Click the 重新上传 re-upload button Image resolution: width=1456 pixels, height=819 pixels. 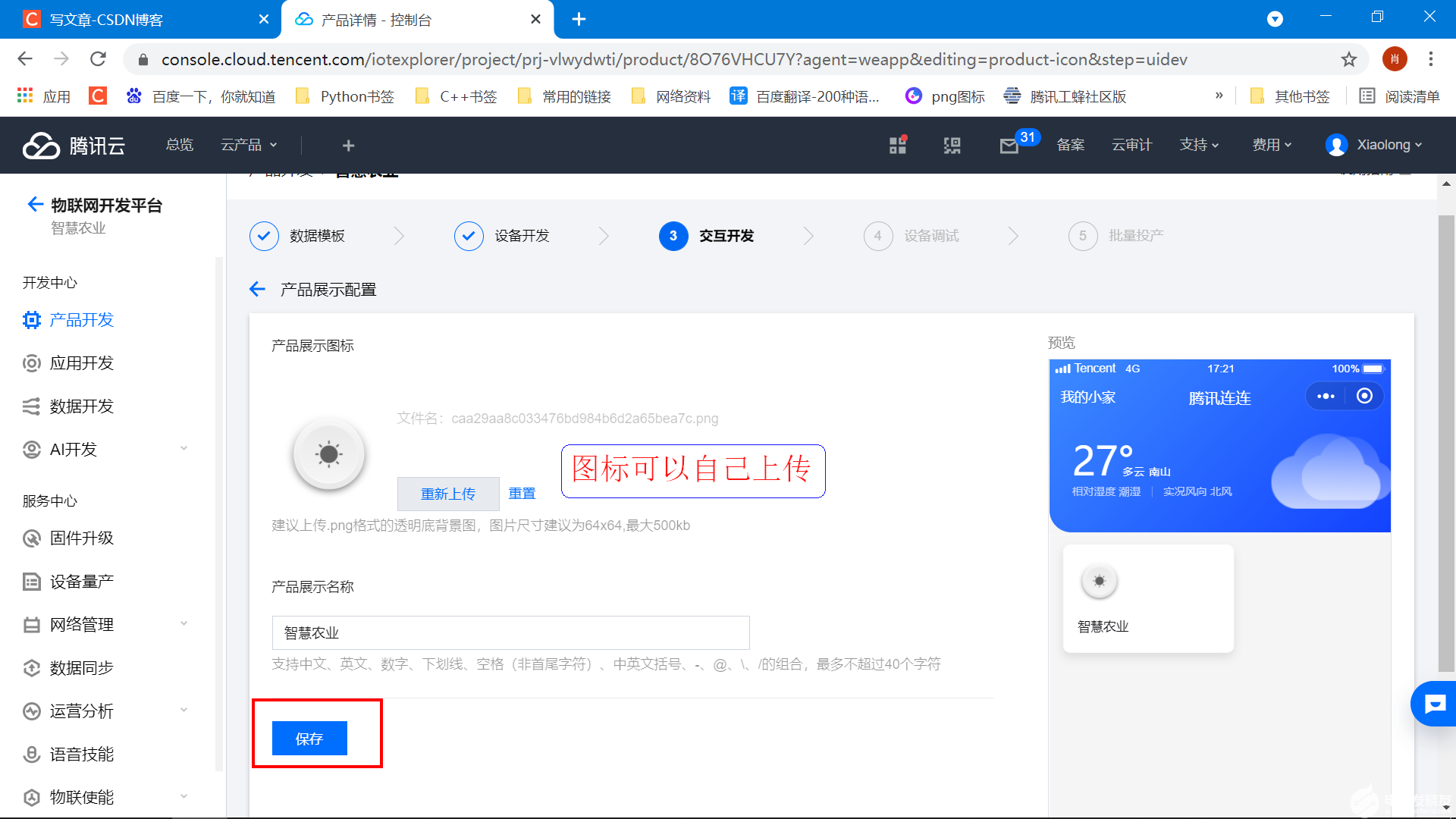click(x=447, y=494)
